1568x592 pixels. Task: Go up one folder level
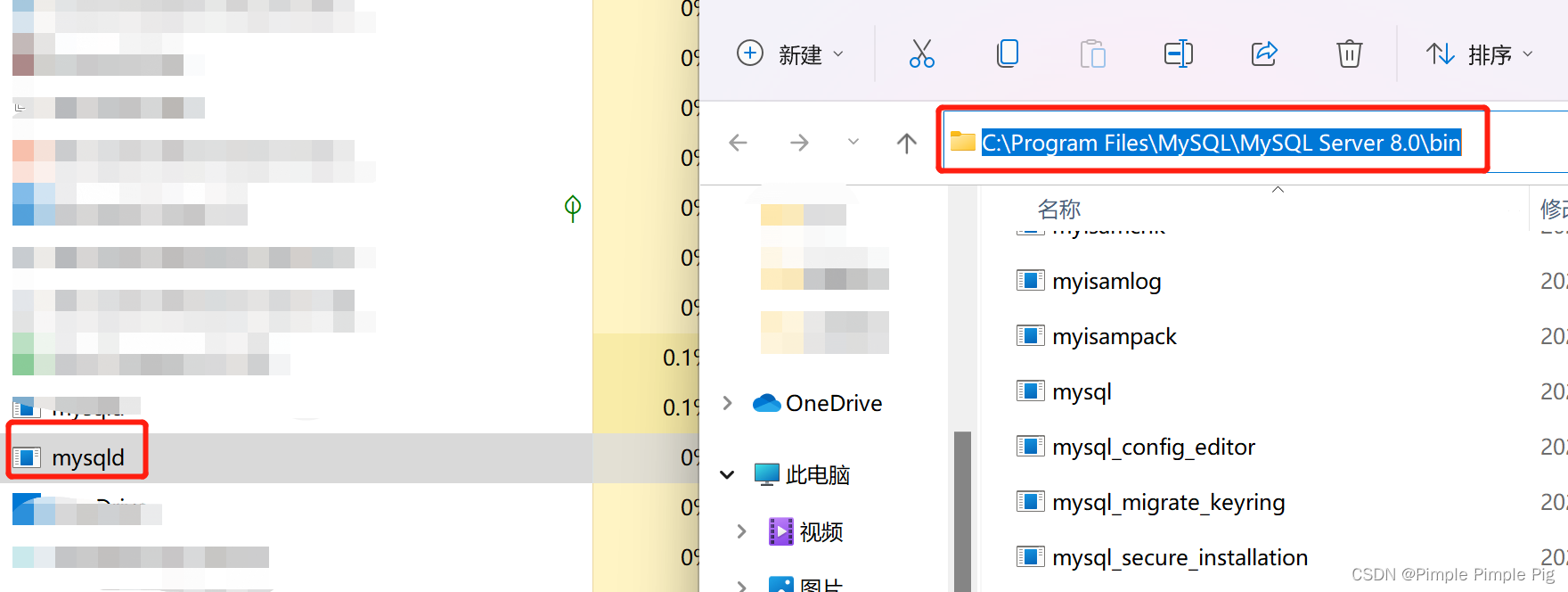[907, 143]
